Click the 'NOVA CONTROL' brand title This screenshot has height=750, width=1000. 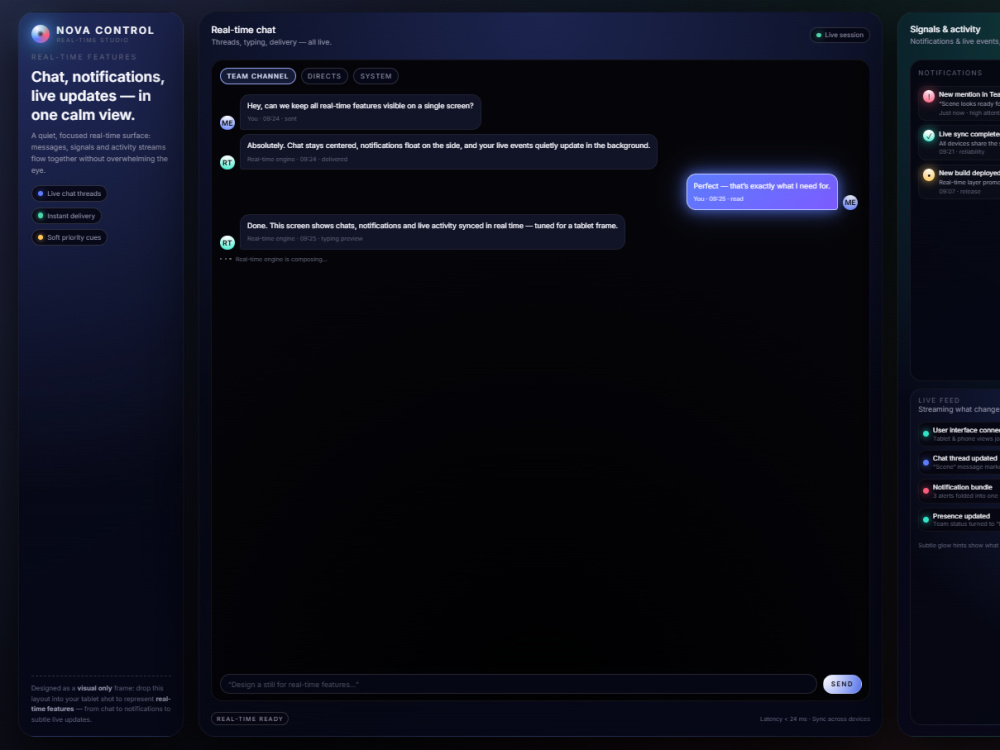click(105, 30)
